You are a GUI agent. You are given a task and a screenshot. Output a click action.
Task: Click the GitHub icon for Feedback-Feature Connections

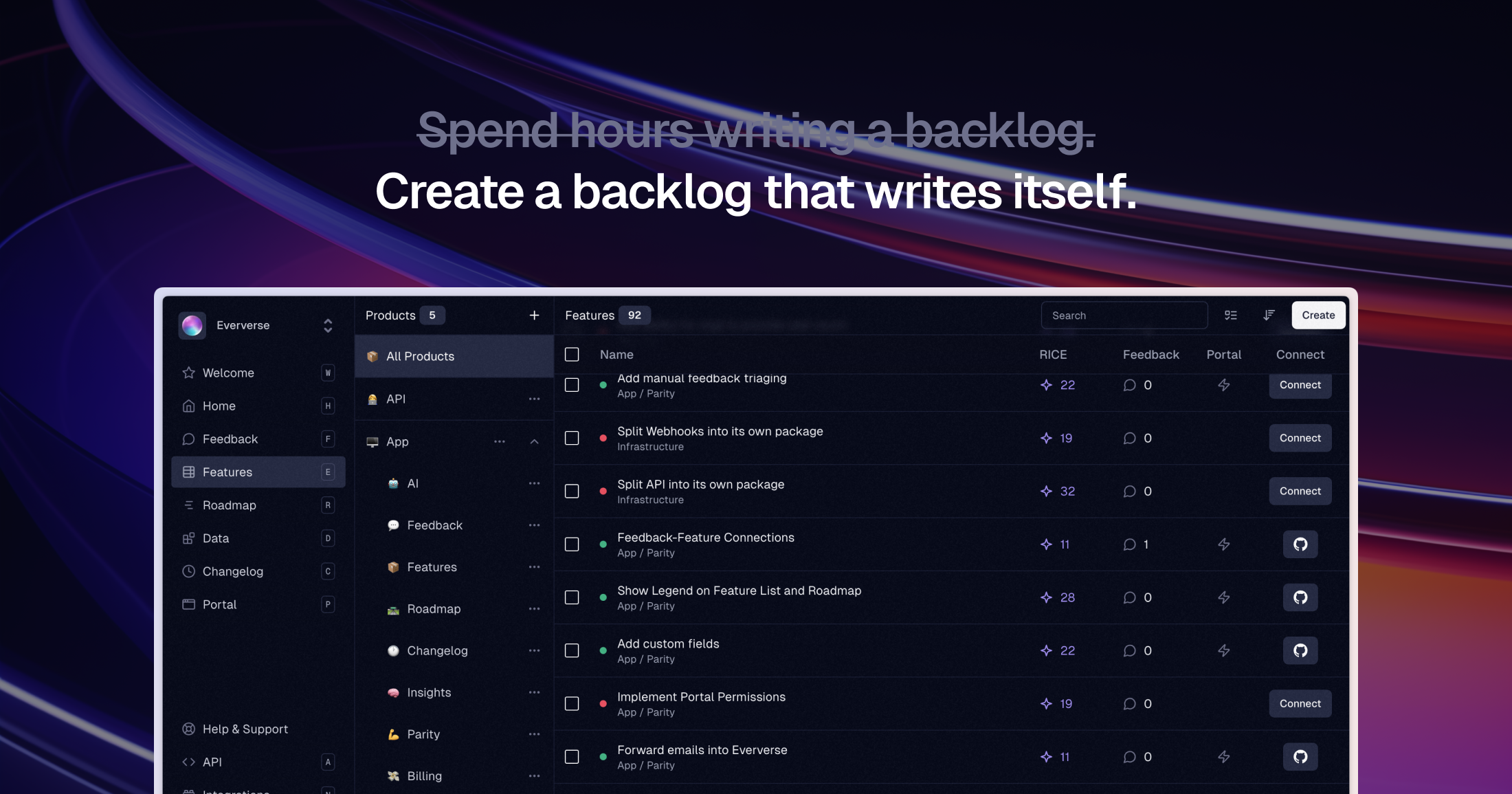[x=1300, y=544]
